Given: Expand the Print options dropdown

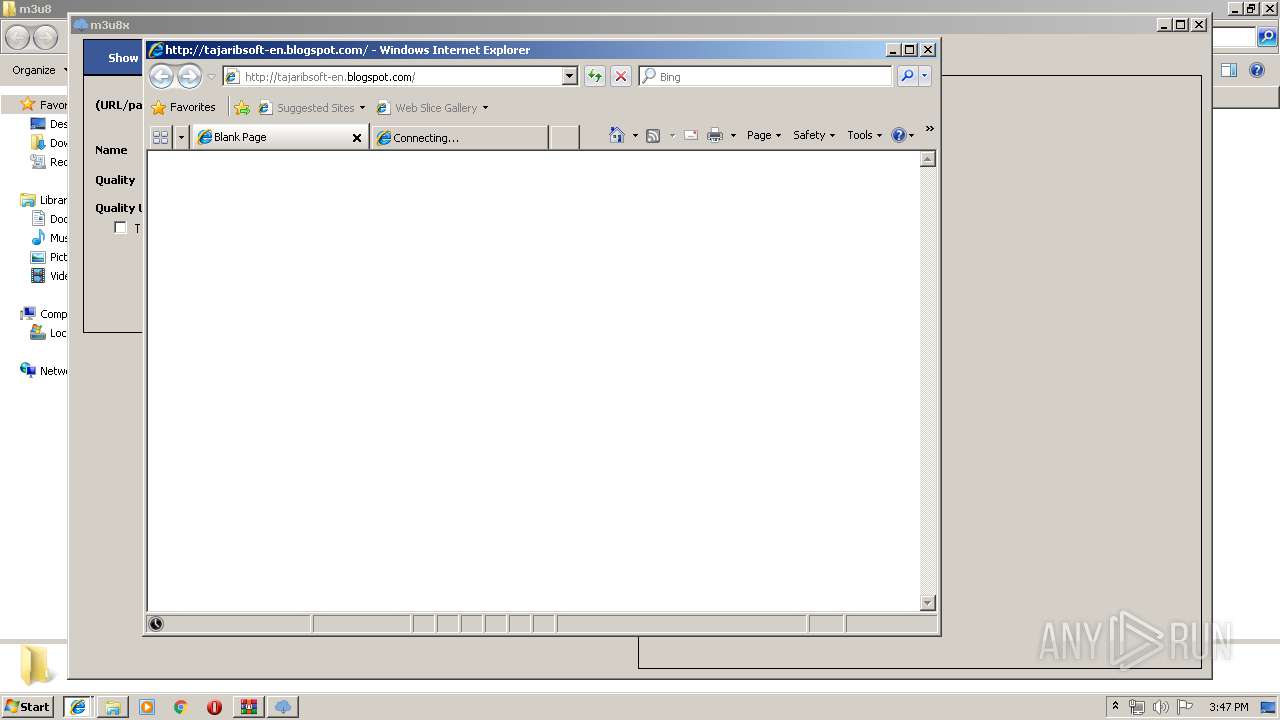Looking at the screenshot, I should (x=733, y=136).
